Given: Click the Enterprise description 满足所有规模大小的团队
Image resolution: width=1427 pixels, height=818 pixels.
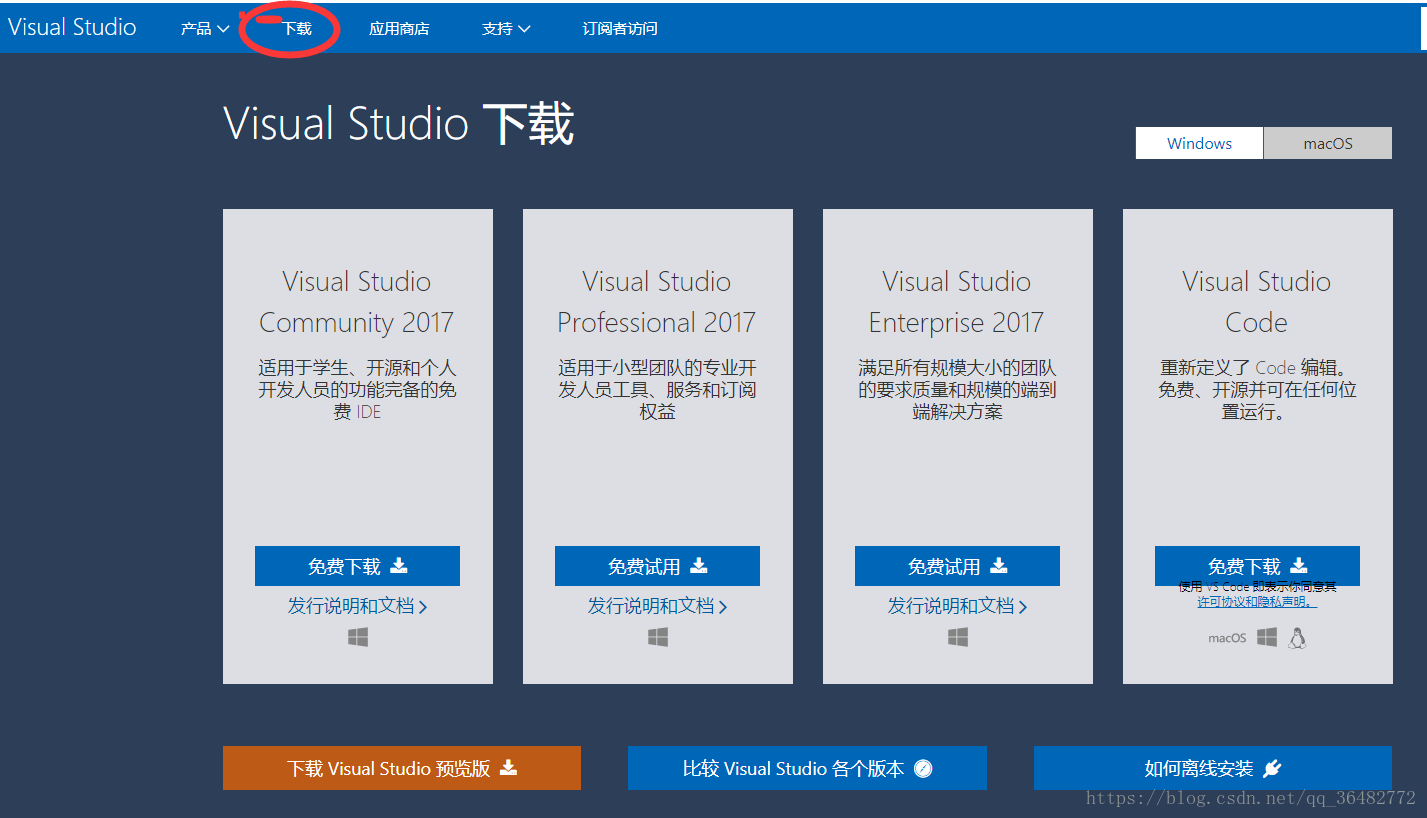Looking at the screenshot, I should (x=957, y=368).
